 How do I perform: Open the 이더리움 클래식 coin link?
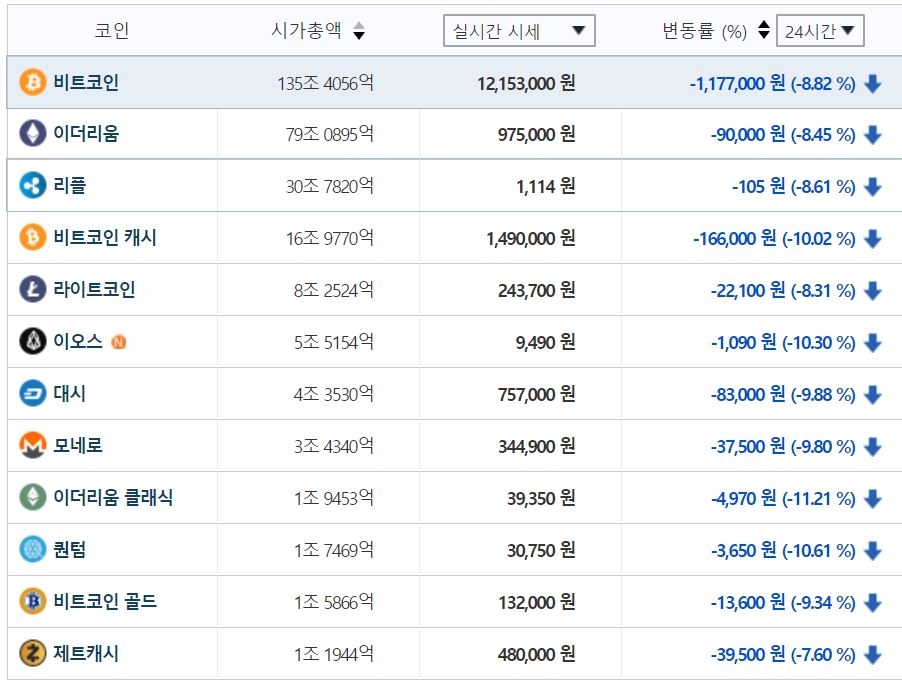tap(113, 498)
